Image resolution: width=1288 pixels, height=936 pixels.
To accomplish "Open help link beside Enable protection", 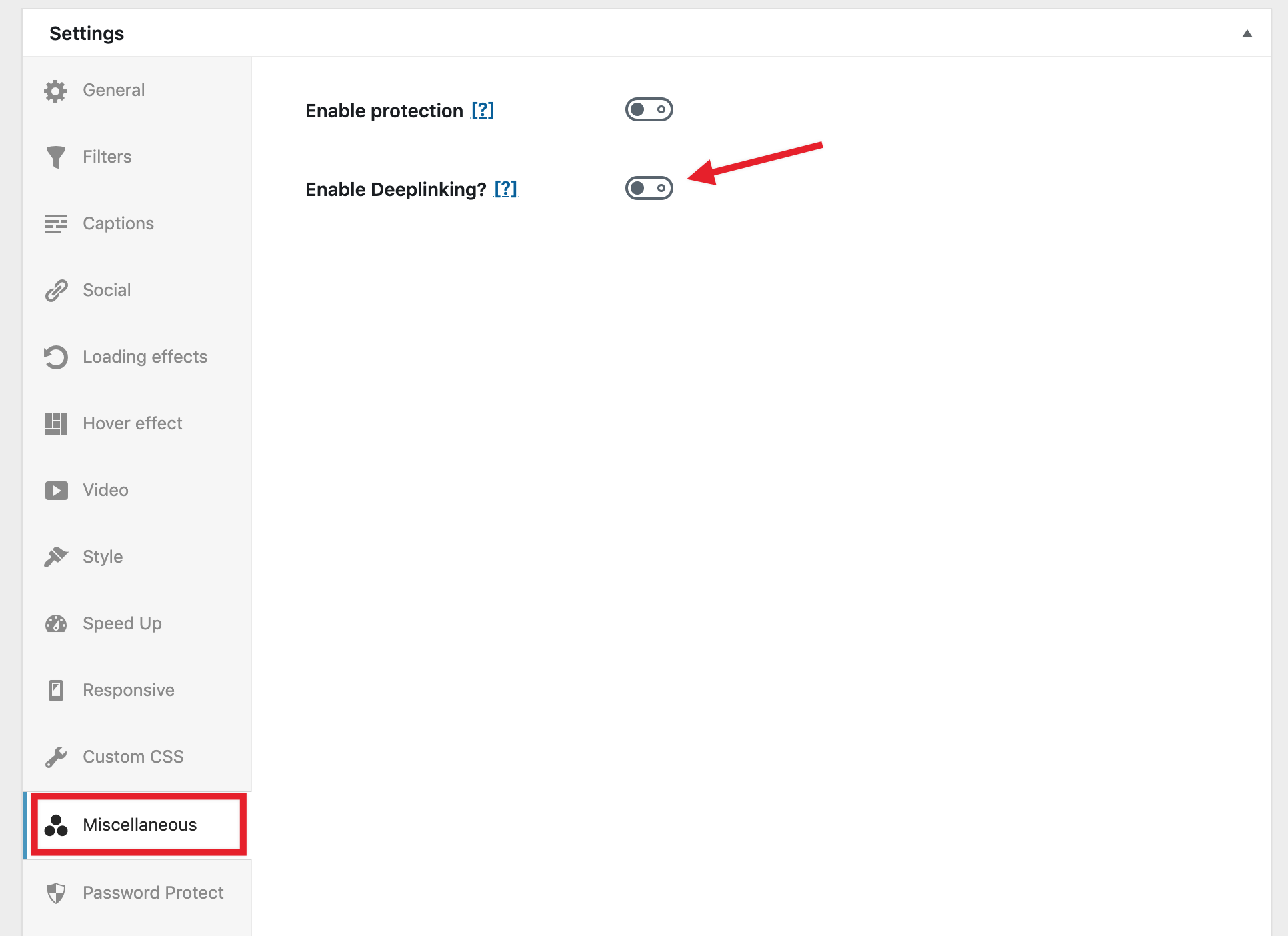I will coord(483,110).
